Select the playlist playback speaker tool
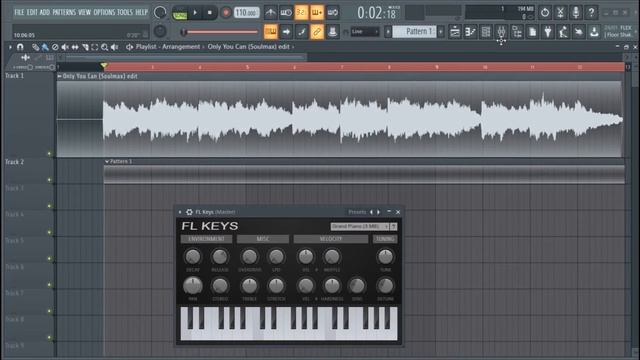The image size is (640, 360). coord(115,47)
